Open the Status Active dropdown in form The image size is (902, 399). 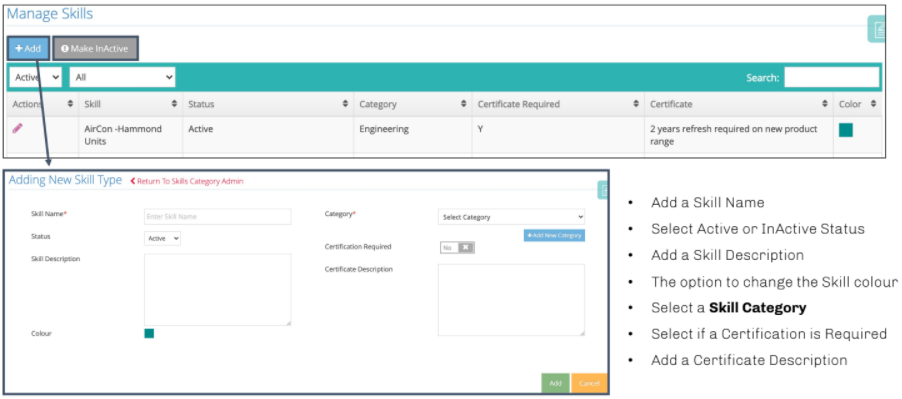(162, 238)
